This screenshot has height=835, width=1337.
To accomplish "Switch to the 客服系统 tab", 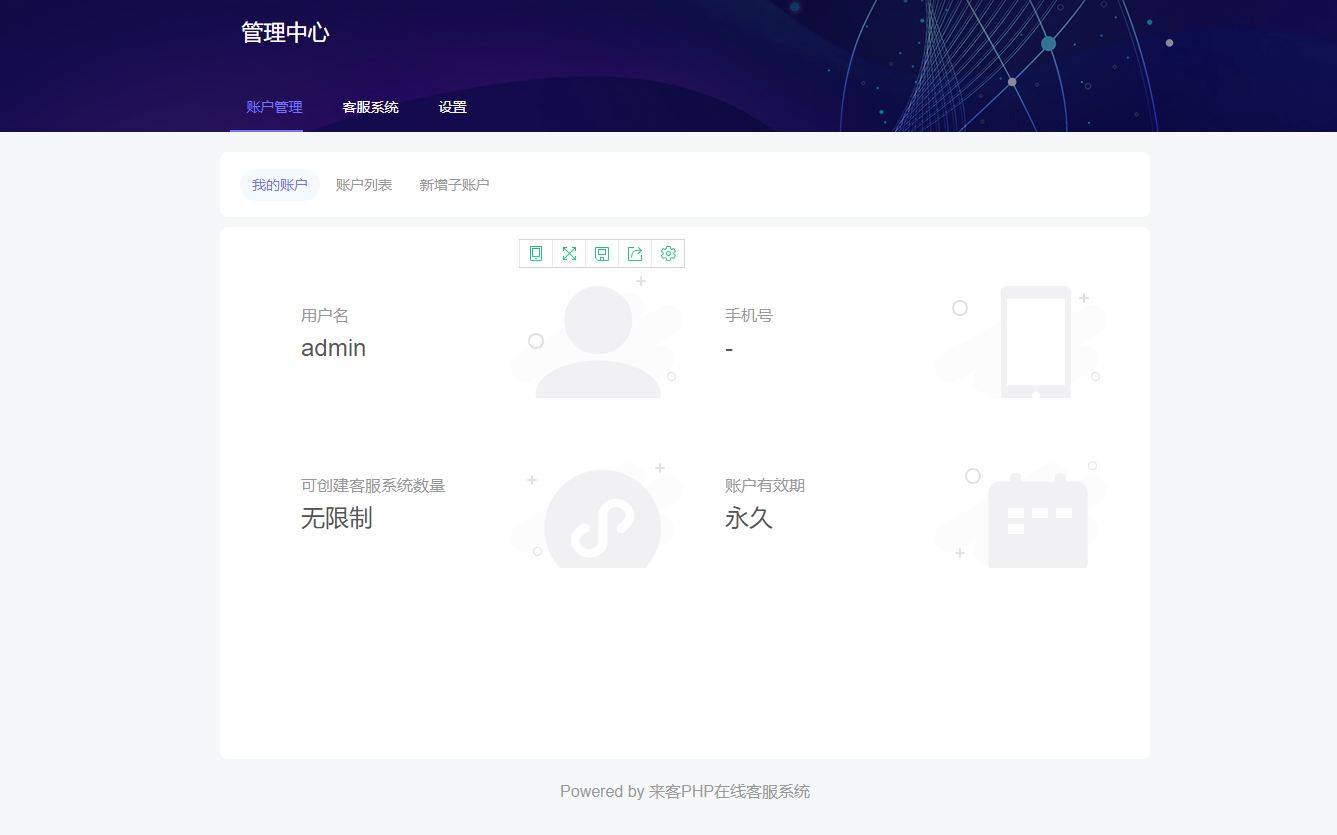I will tap(371, 106).
